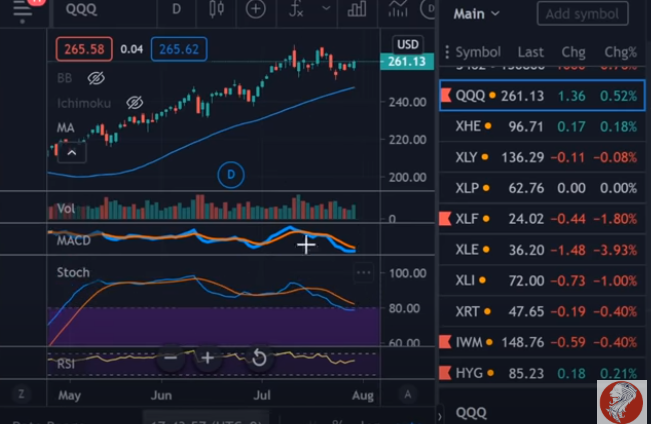This screenshot has width=651, height=424.
Task: Open the Main watchlist dropdown
Action: 476,14
